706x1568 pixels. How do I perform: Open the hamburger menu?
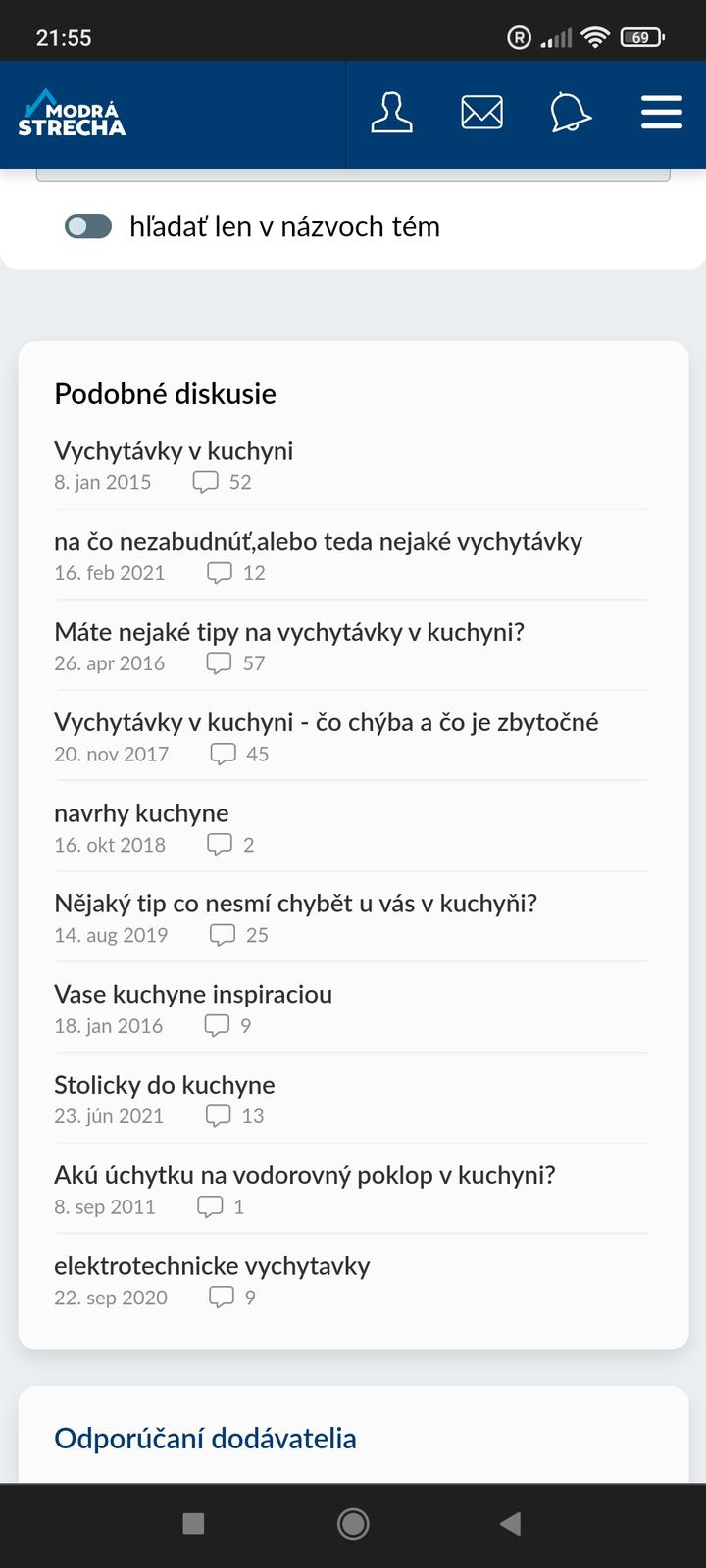pos(662,113)
